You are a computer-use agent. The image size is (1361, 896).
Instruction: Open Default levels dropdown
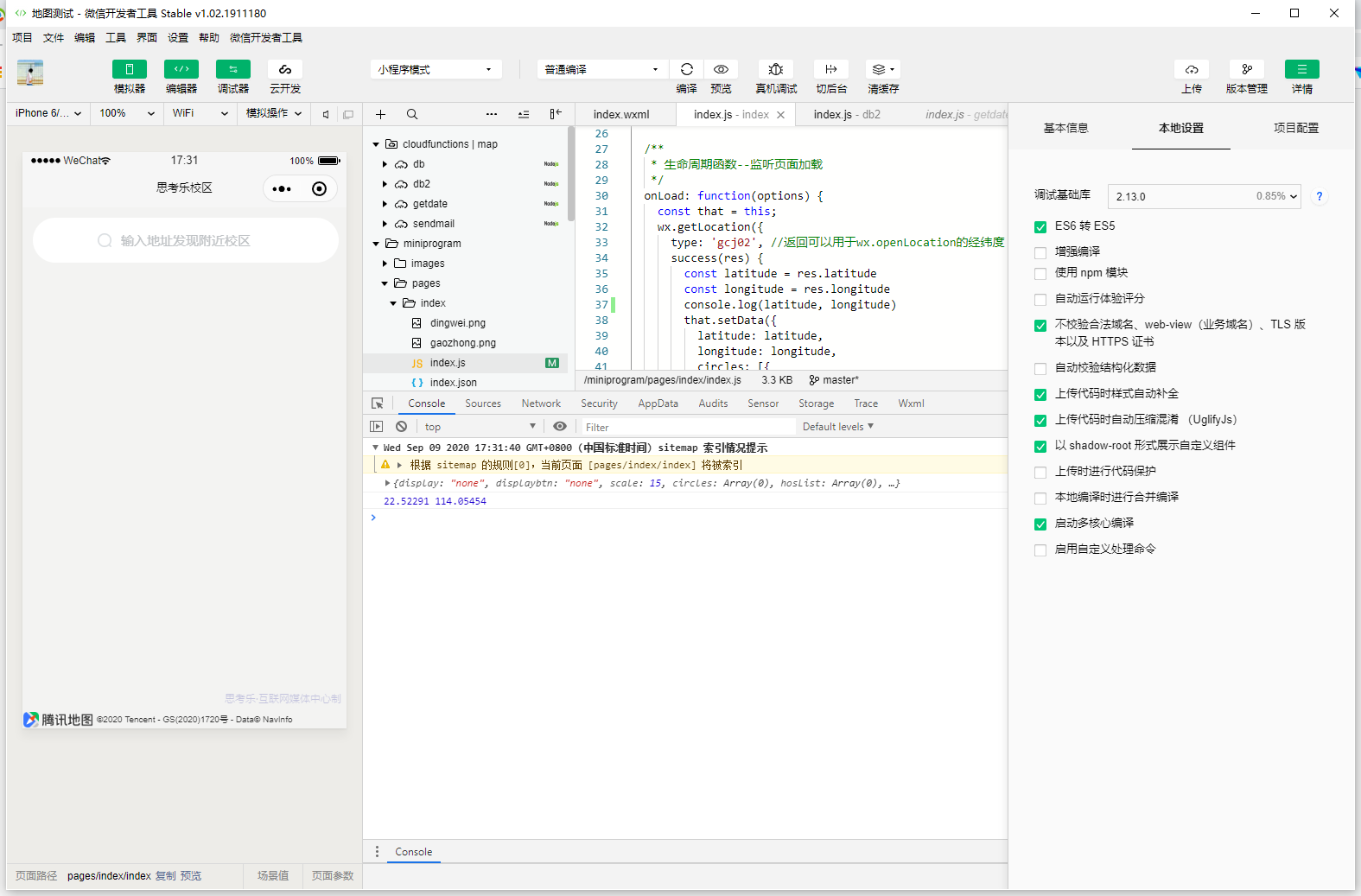[838, 427]
